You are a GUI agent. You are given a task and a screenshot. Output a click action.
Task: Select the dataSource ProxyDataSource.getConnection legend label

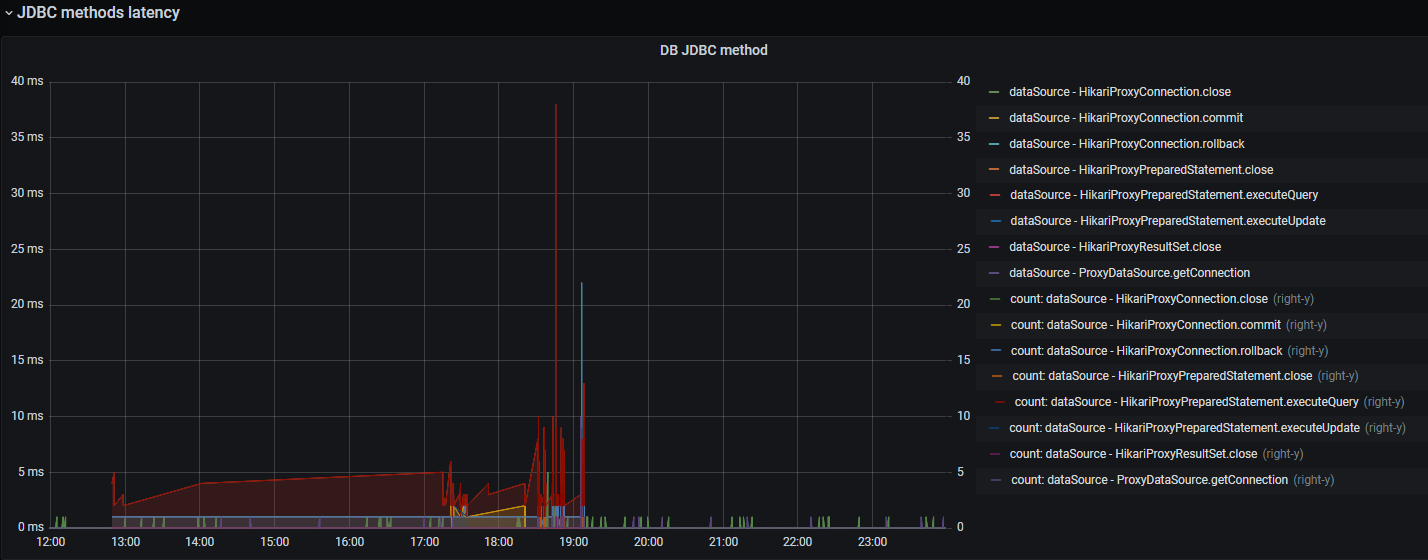click(x=1129, y=273)
